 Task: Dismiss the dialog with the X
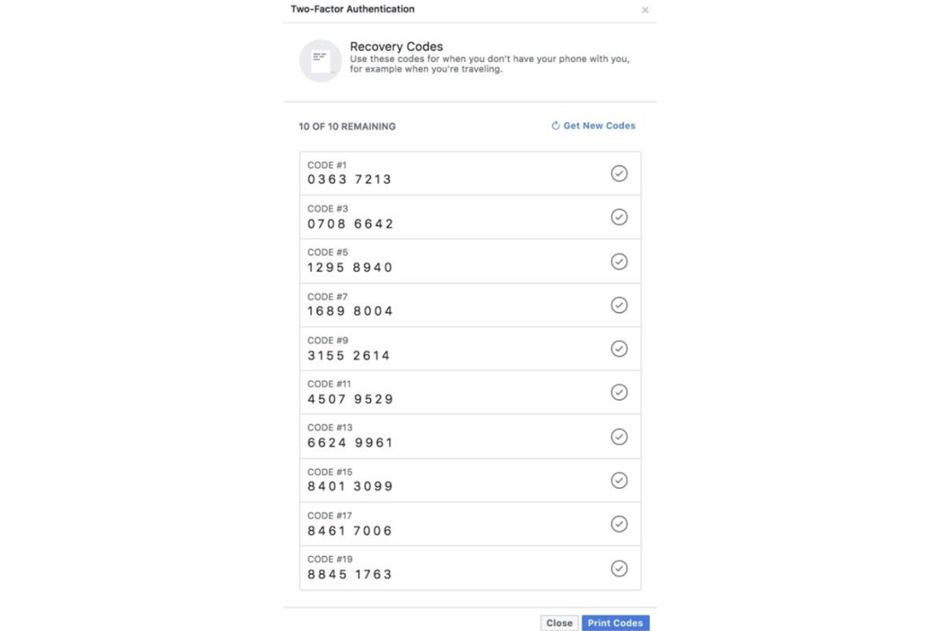tap(645, 9)
